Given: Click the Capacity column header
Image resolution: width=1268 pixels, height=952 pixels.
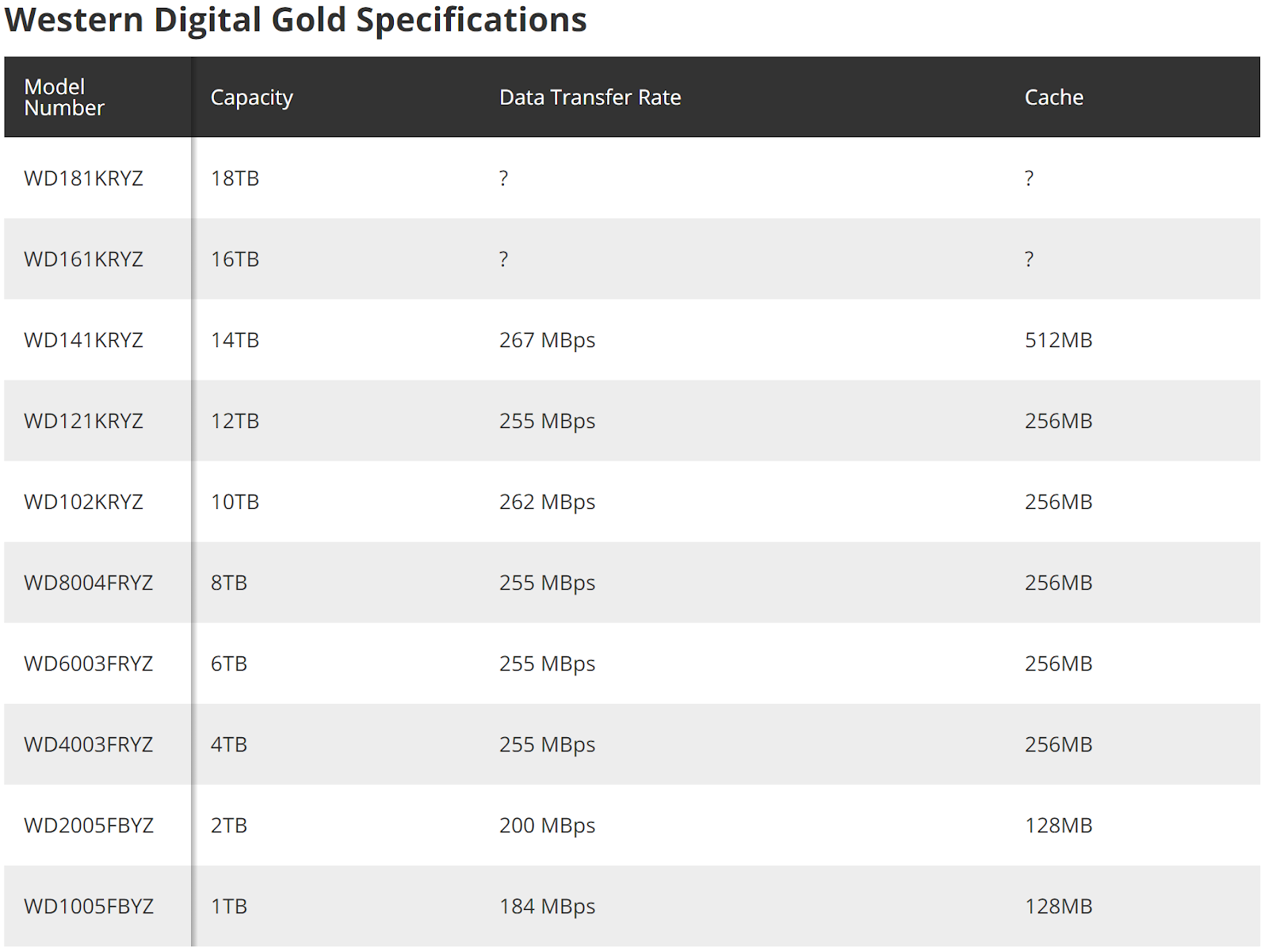Looking at the screenshot, I should [x=251, y=97].
